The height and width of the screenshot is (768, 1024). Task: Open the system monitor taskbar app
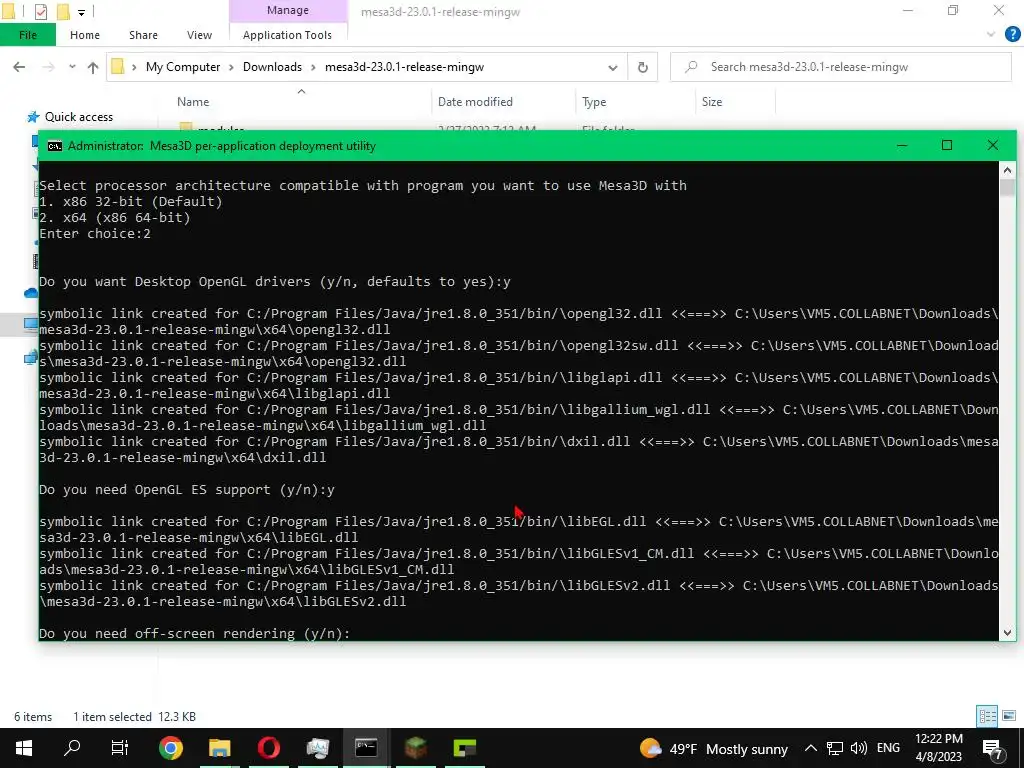(x=317, y=748)
